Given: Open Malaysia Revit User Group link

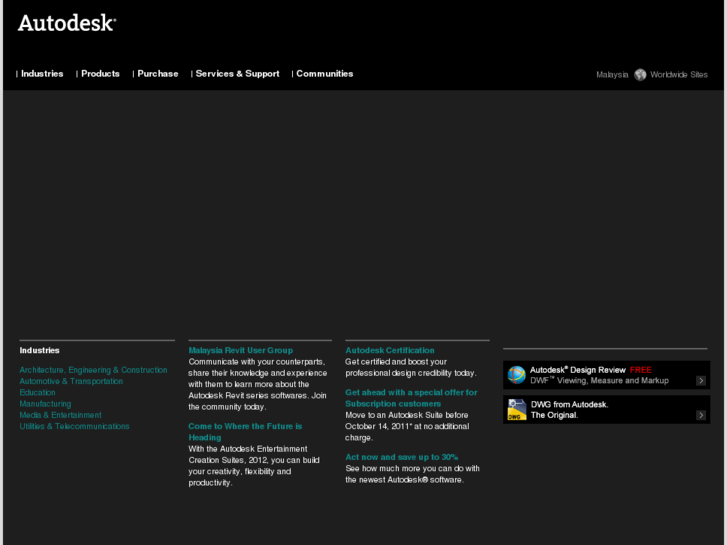Looking at the screenshot, I should (x=241, y=351).
